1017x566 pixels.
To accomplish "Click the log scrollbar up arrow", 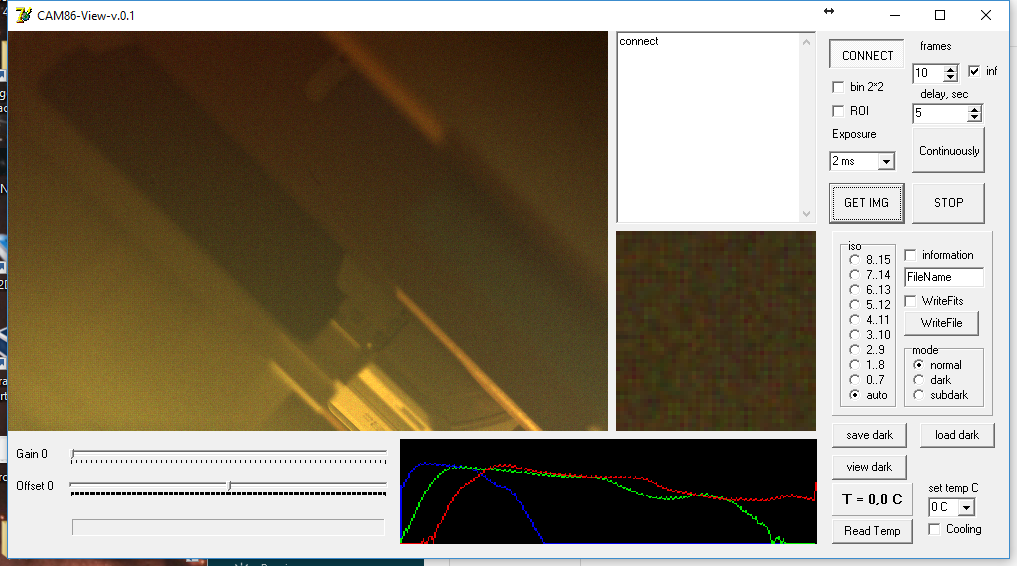I will tap(806, 42).
